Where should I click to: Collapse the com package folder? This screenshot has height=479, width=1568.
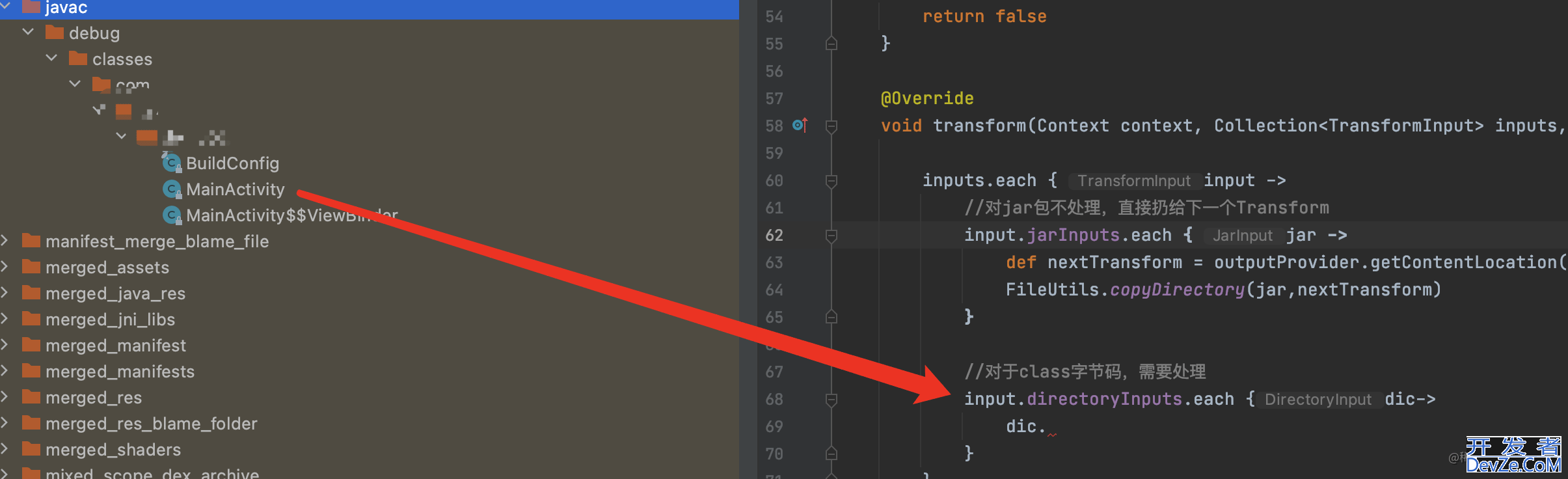click(75, 84)
